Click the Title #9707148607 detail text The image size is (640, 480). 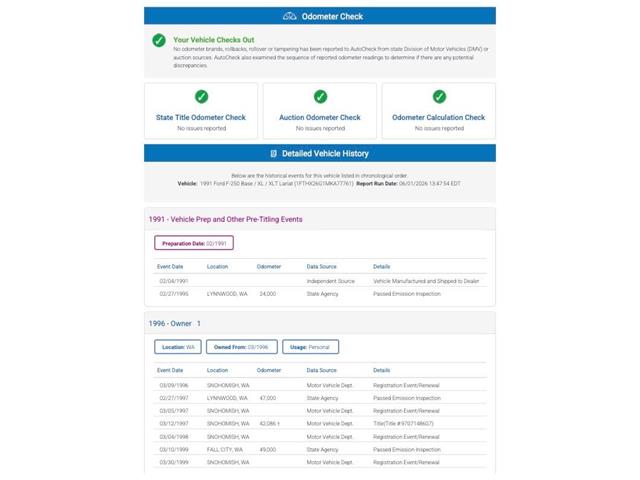tap(403, 424)
